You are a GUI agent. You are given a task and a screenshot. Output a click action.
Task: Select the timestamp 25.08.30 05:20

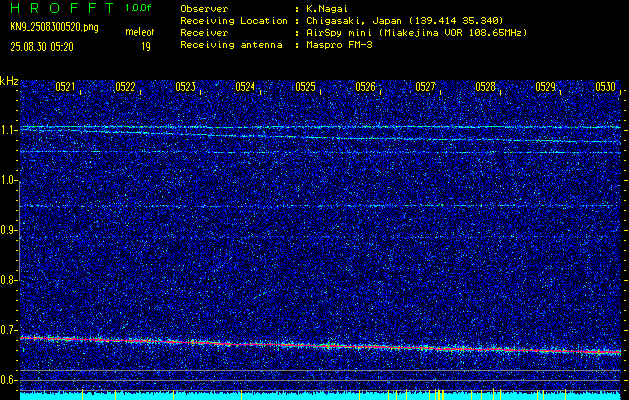coord(42,47)
